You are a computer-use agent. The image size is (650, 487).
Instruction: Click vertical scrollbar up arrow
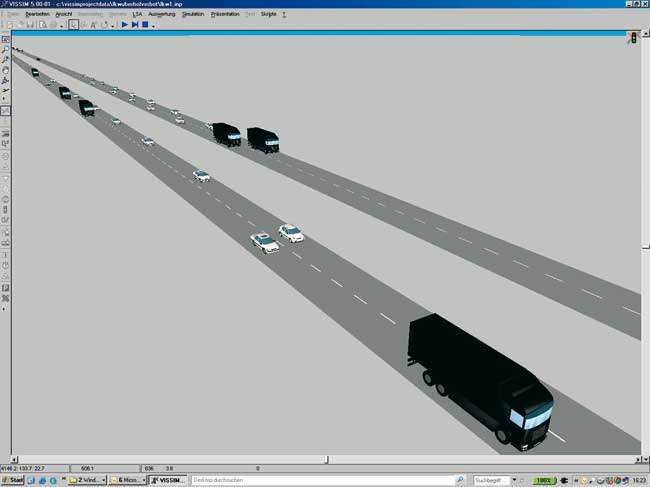646,33
